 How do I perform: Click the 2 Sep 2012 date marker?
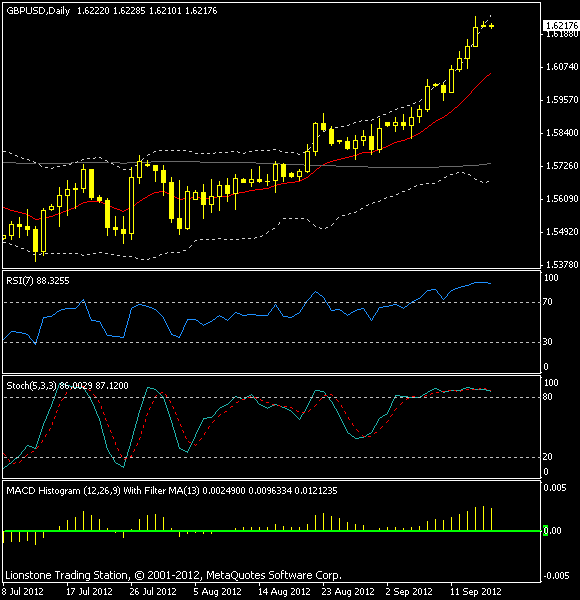409,592
